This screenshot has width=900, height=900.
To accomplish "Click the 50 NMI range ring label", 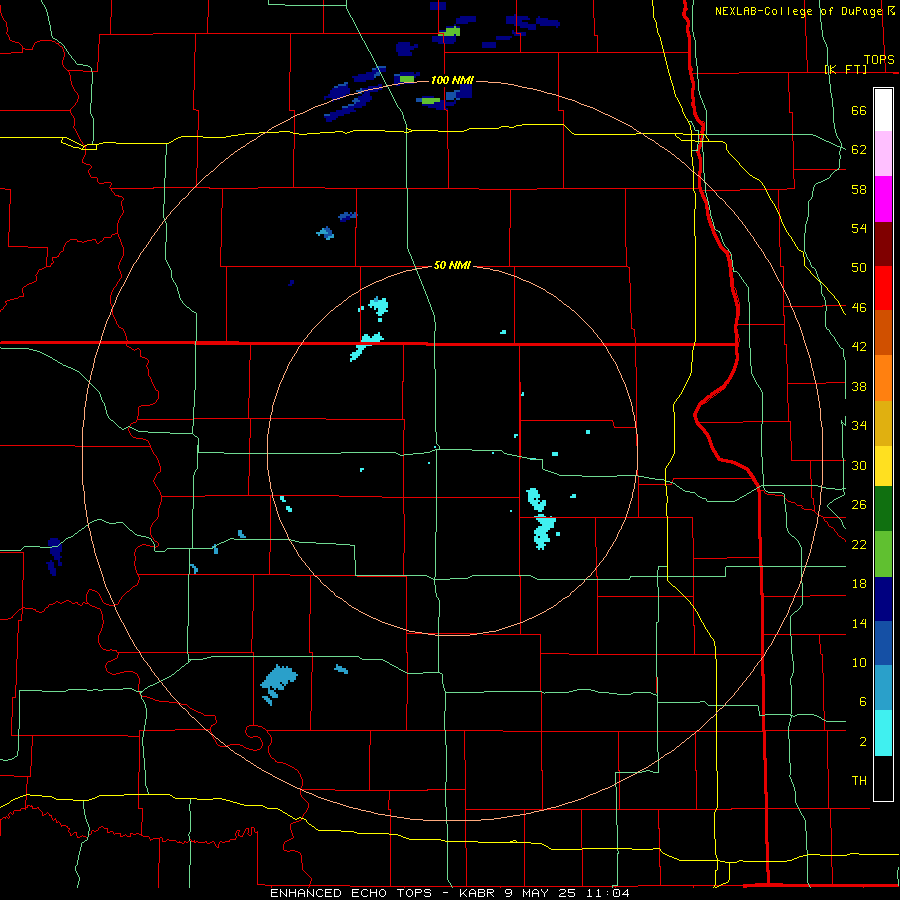I will (452, 265).
